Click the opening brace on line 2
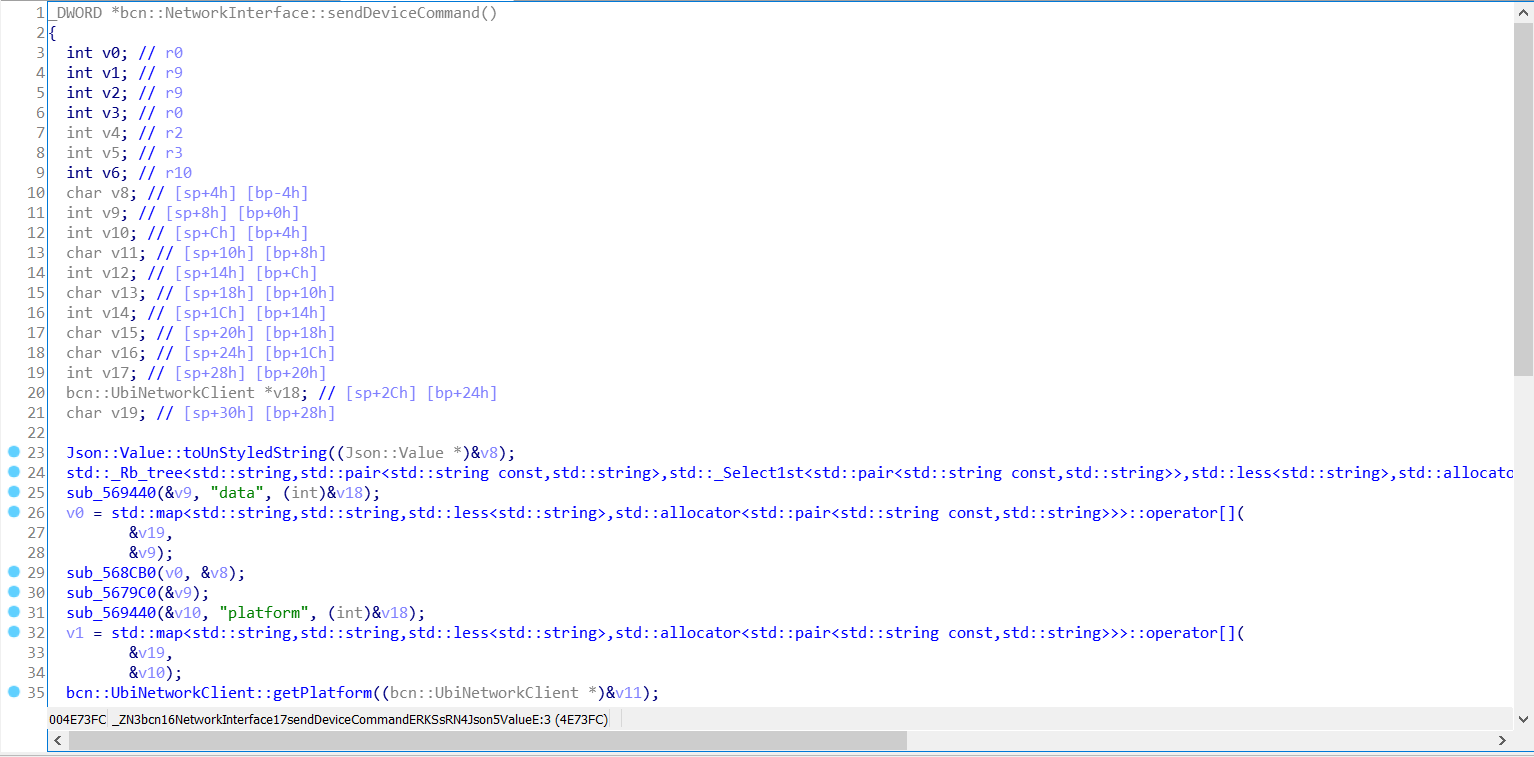Viewport: 1534px width, 757px height. tap(52, 33)
